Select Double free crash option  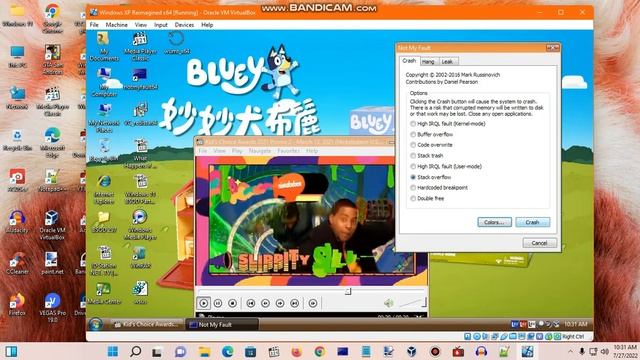coord(427,198)
